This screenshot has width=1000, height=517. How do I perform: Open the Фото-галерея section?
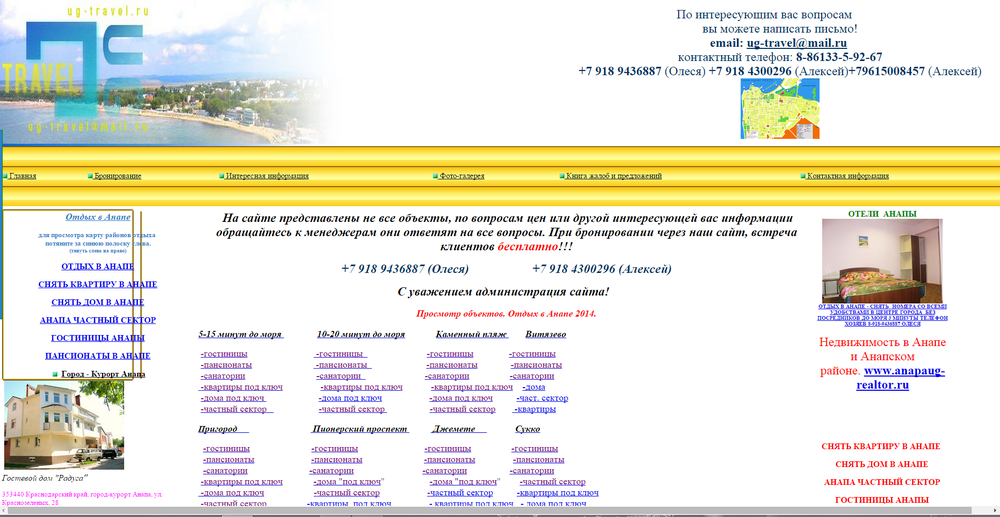462,176
